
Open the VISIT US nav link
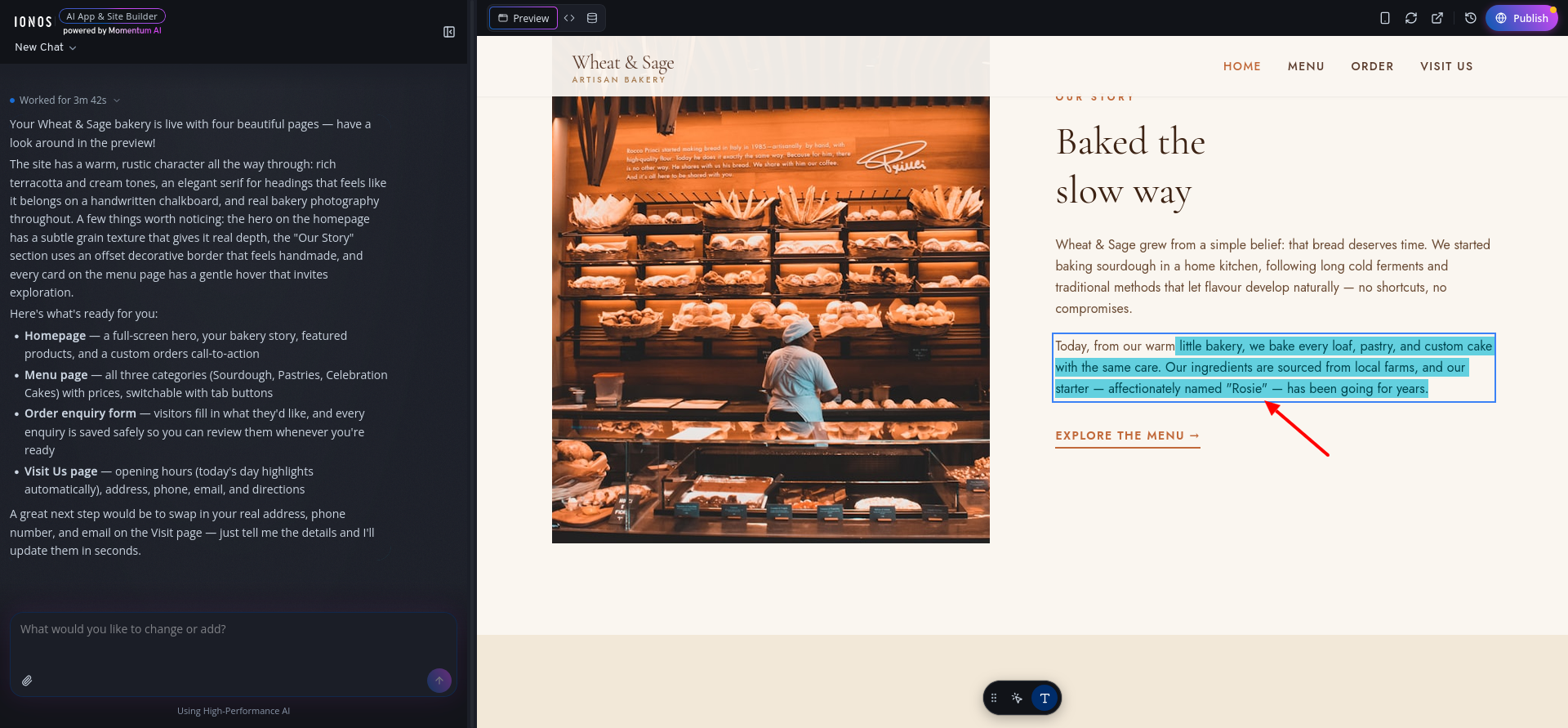point(1446,66)
